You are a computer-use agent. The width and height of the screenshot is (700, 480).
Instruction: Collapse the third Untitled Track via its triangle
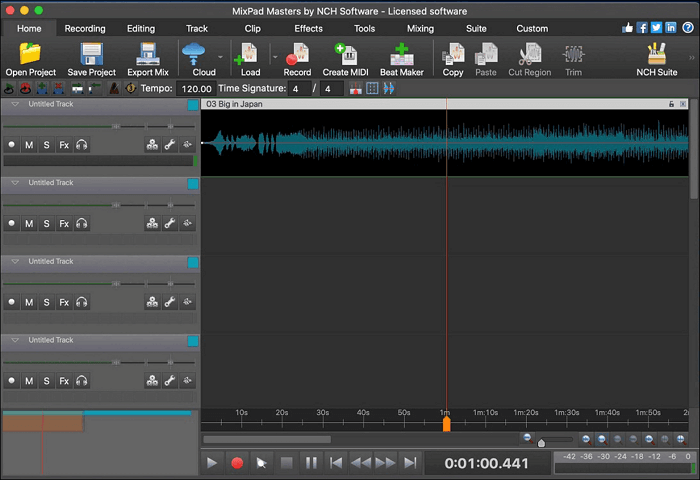15,261
